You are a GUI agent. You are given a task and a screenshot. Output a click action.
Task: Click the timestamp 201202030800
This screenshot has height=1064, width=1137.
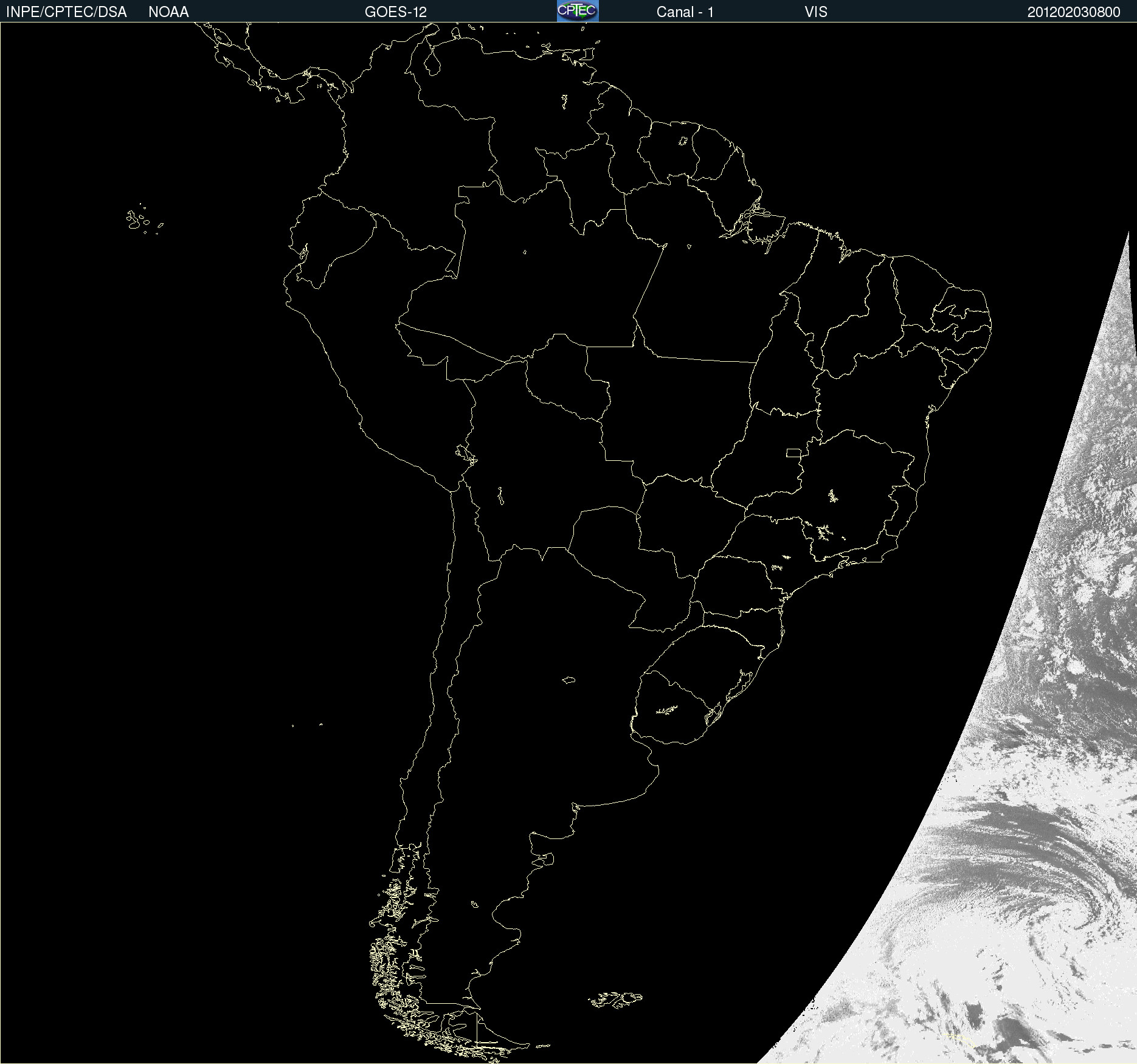tap(1074, 12)
